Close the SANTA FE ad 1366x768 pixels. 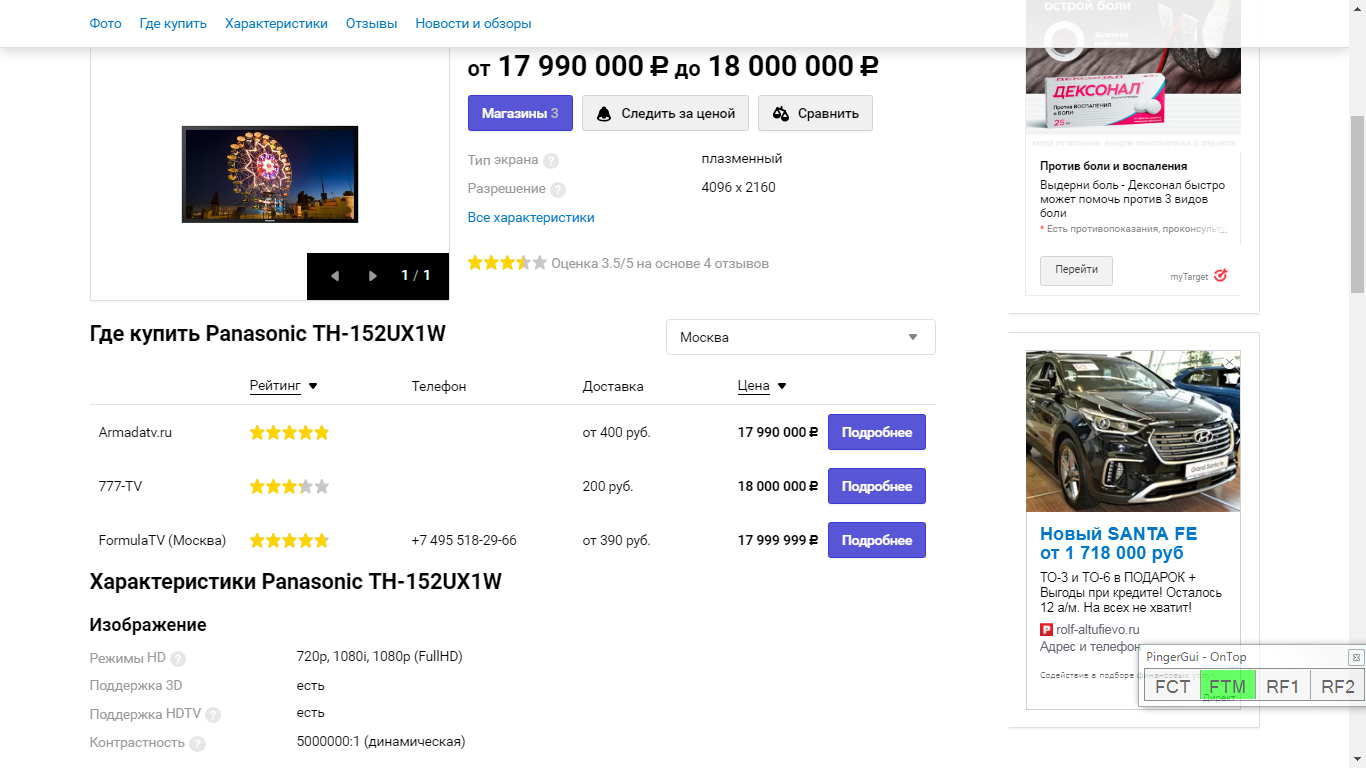click(x=1230, y=361)
